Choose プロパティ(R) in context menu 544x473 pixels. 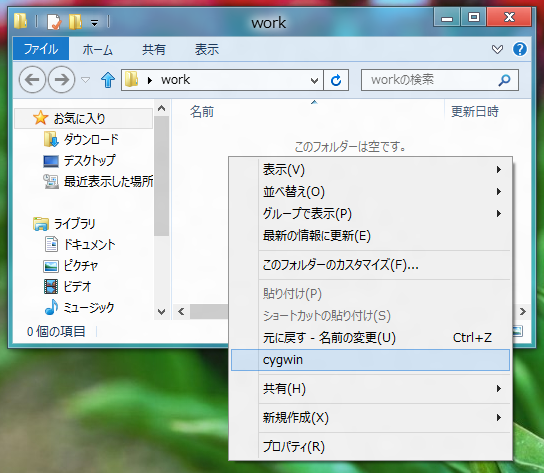[371, 447]
